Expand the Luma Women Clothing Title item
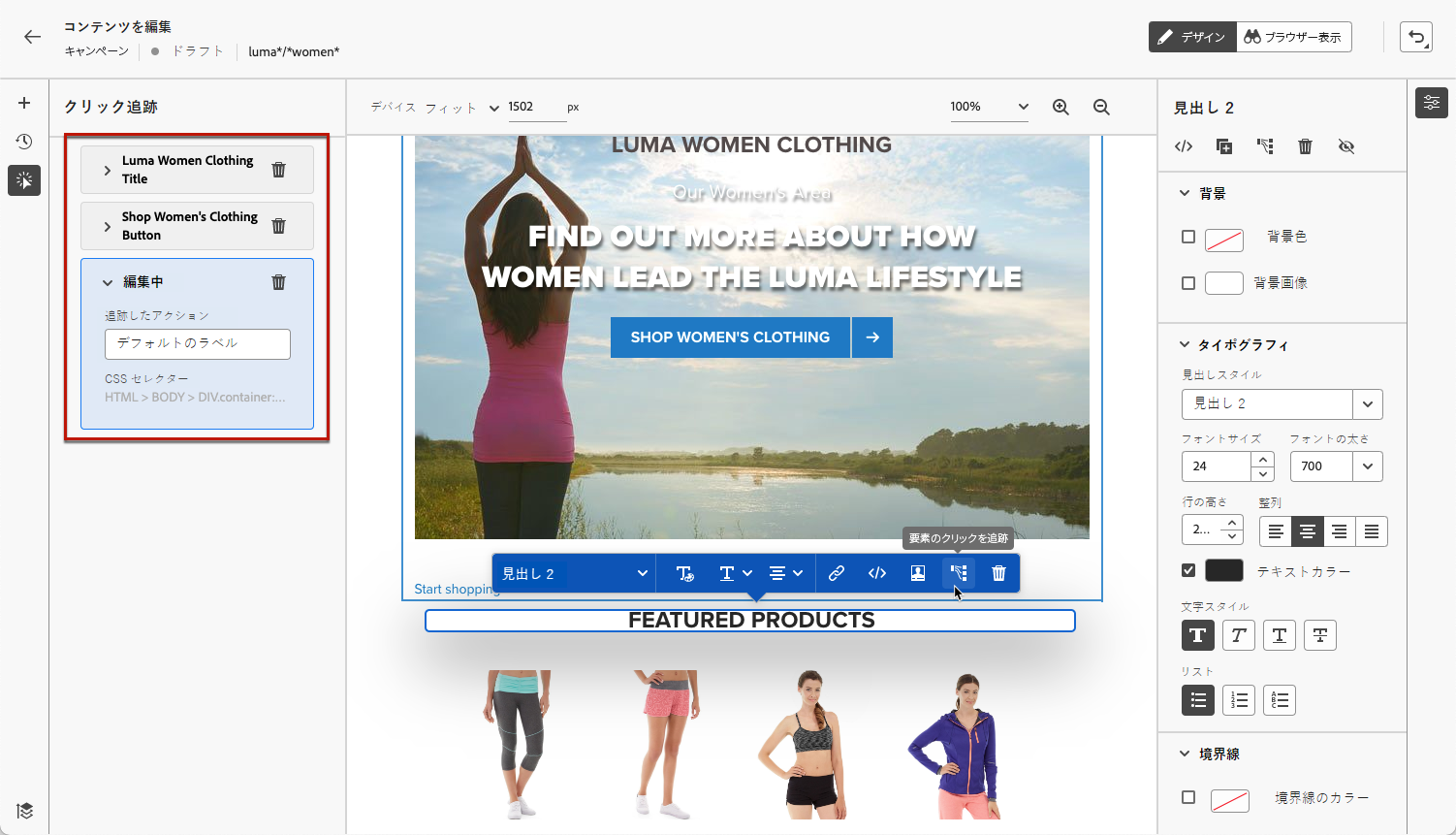Viewport: 1456px width, 835px height. pos(108,170)
